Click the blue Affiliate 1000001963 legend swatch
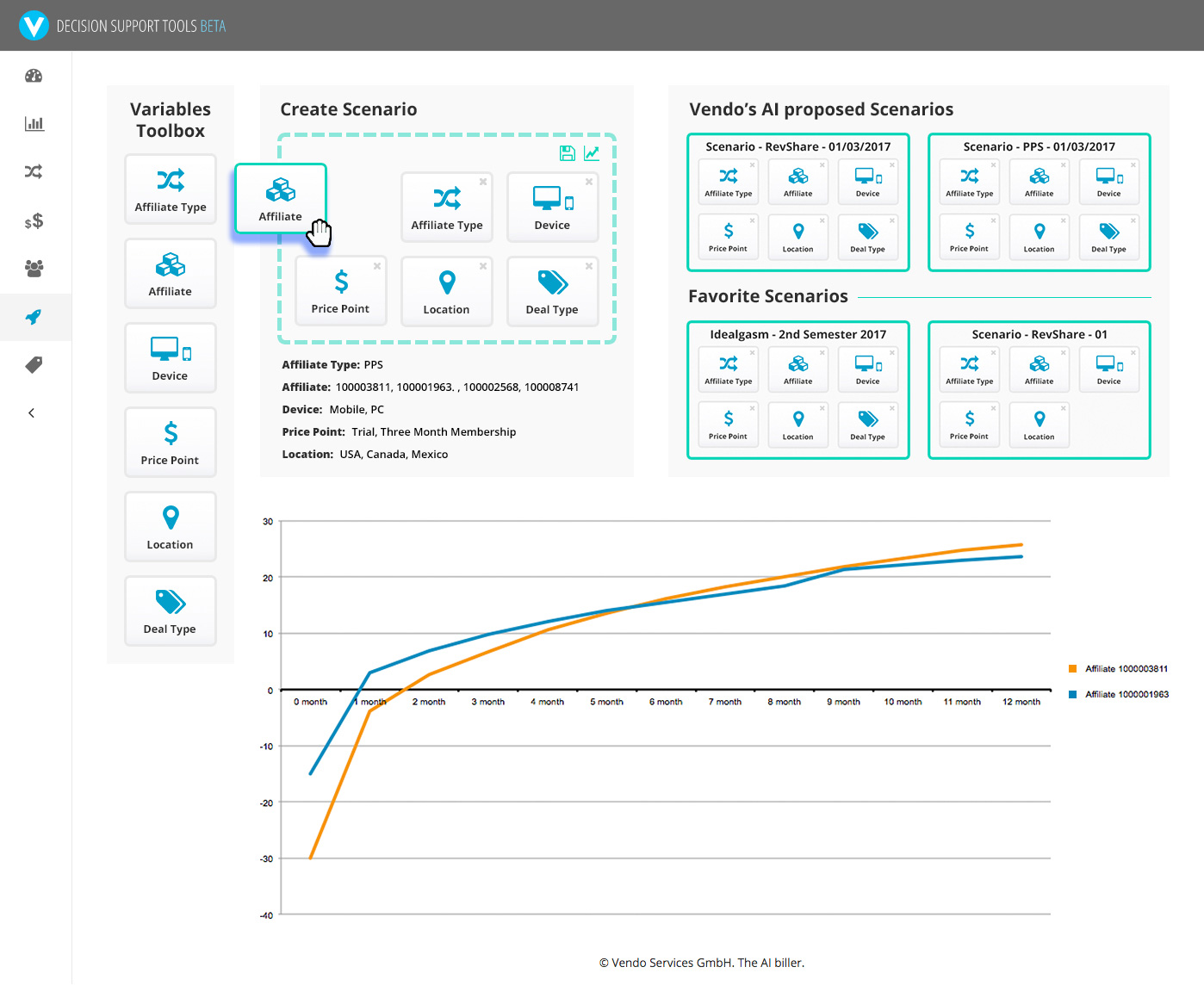1204x998 pixels. tap(1073, 694)
